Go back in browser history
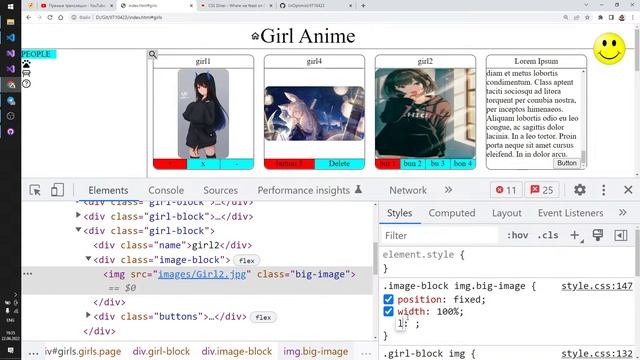 (x=29, y=18)
